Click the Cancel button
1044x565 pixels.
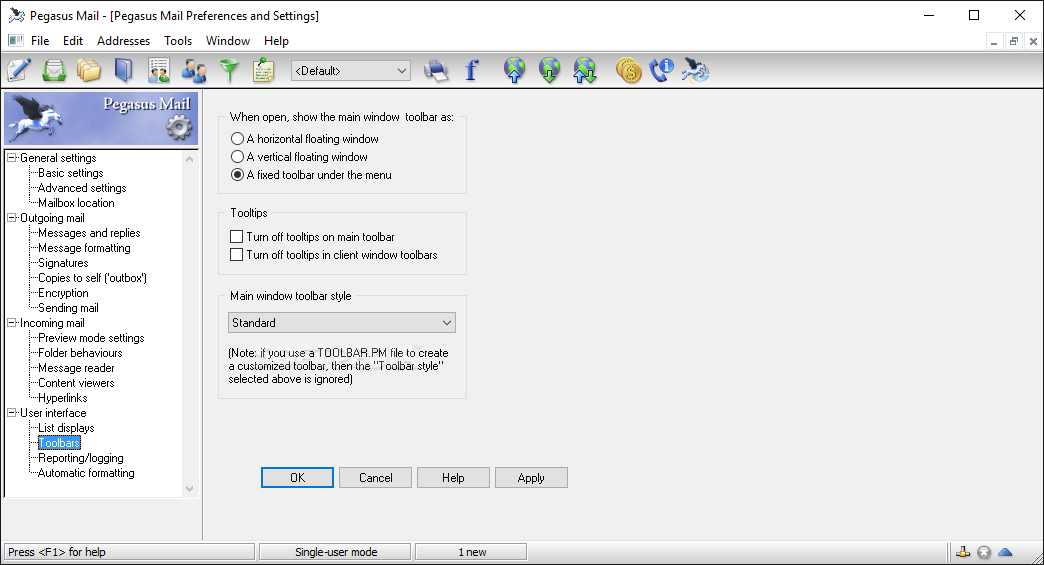click(x=376, y=478)
